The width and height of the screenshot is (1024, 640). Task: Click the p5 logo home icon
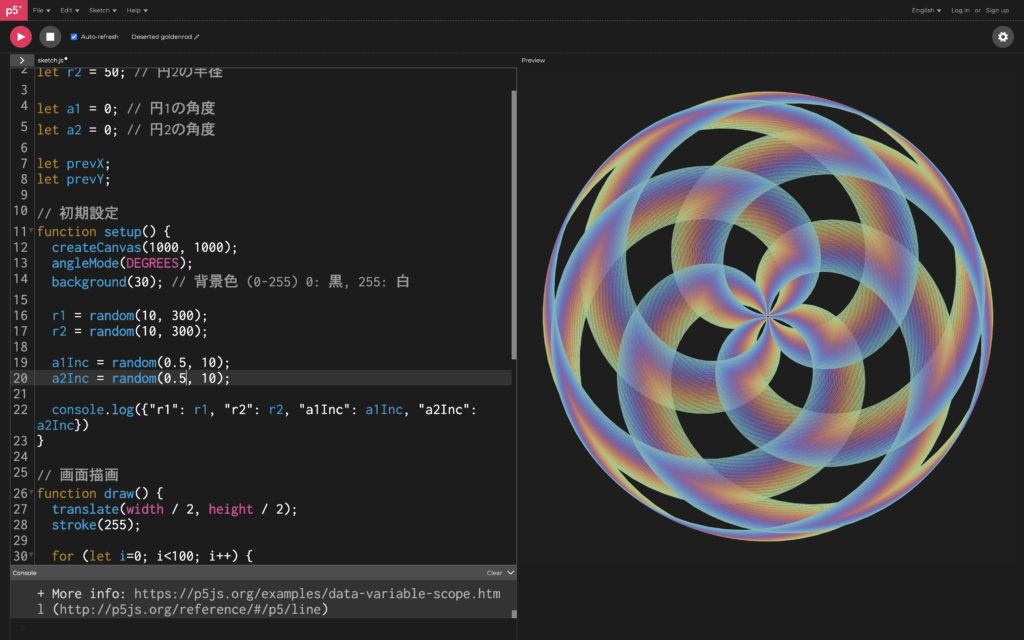click(14, 10)
